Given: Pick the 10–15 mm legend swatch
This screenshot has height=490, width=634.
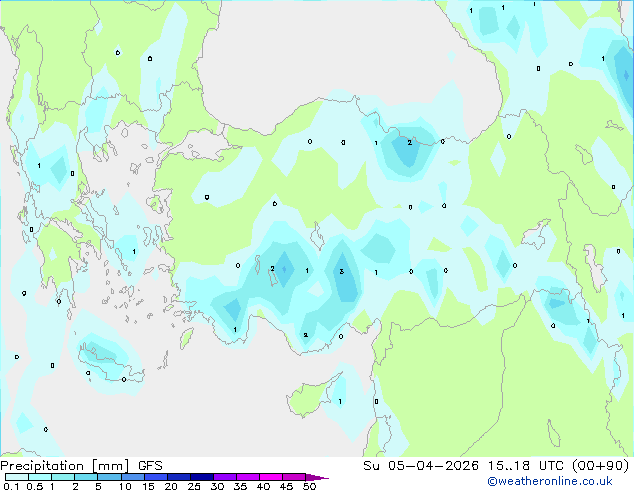Looking at the screenshot, I should (132, 477).
